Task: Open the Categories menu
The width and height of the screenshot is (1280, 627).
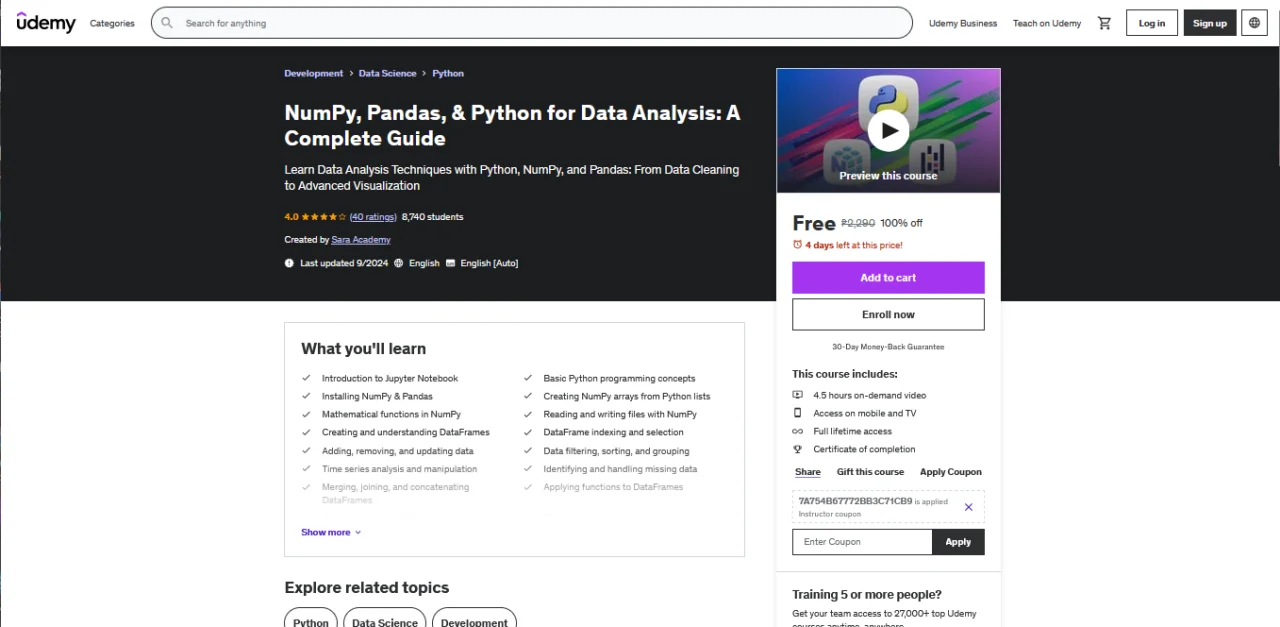Action: (112, 23)
